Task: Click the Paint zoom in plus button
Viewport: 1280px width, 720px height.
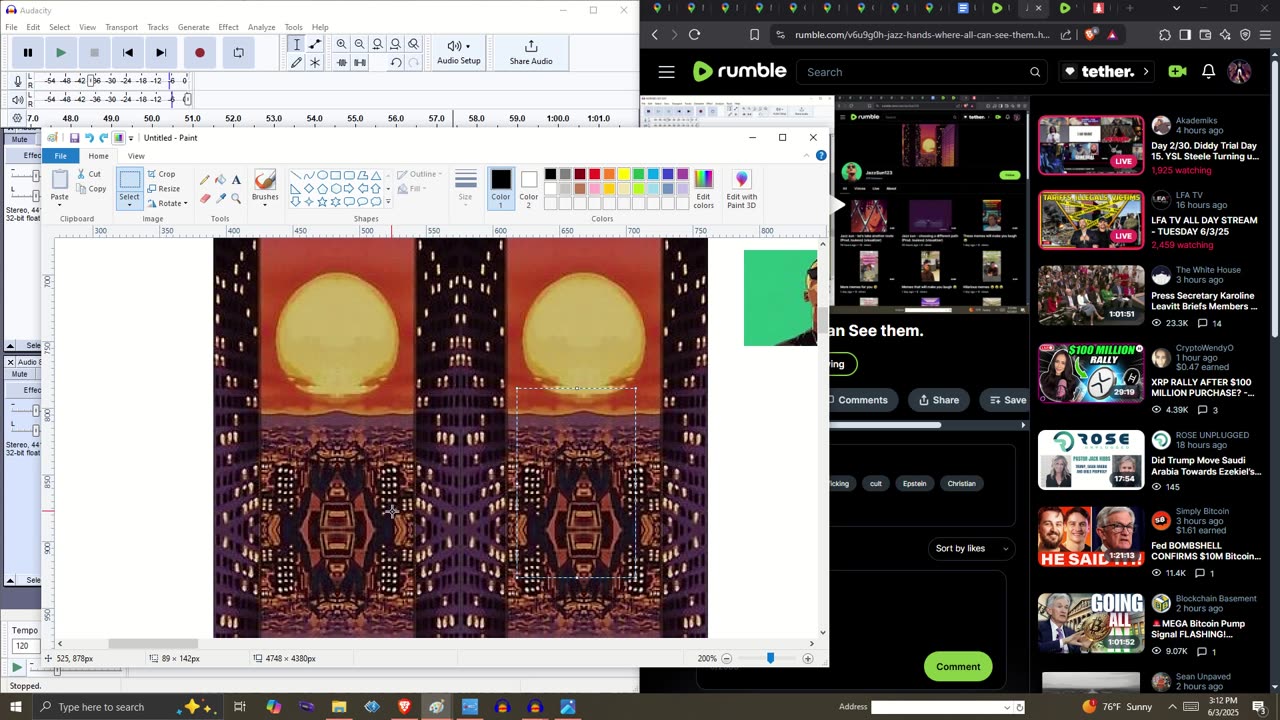Action: point(808,658)
